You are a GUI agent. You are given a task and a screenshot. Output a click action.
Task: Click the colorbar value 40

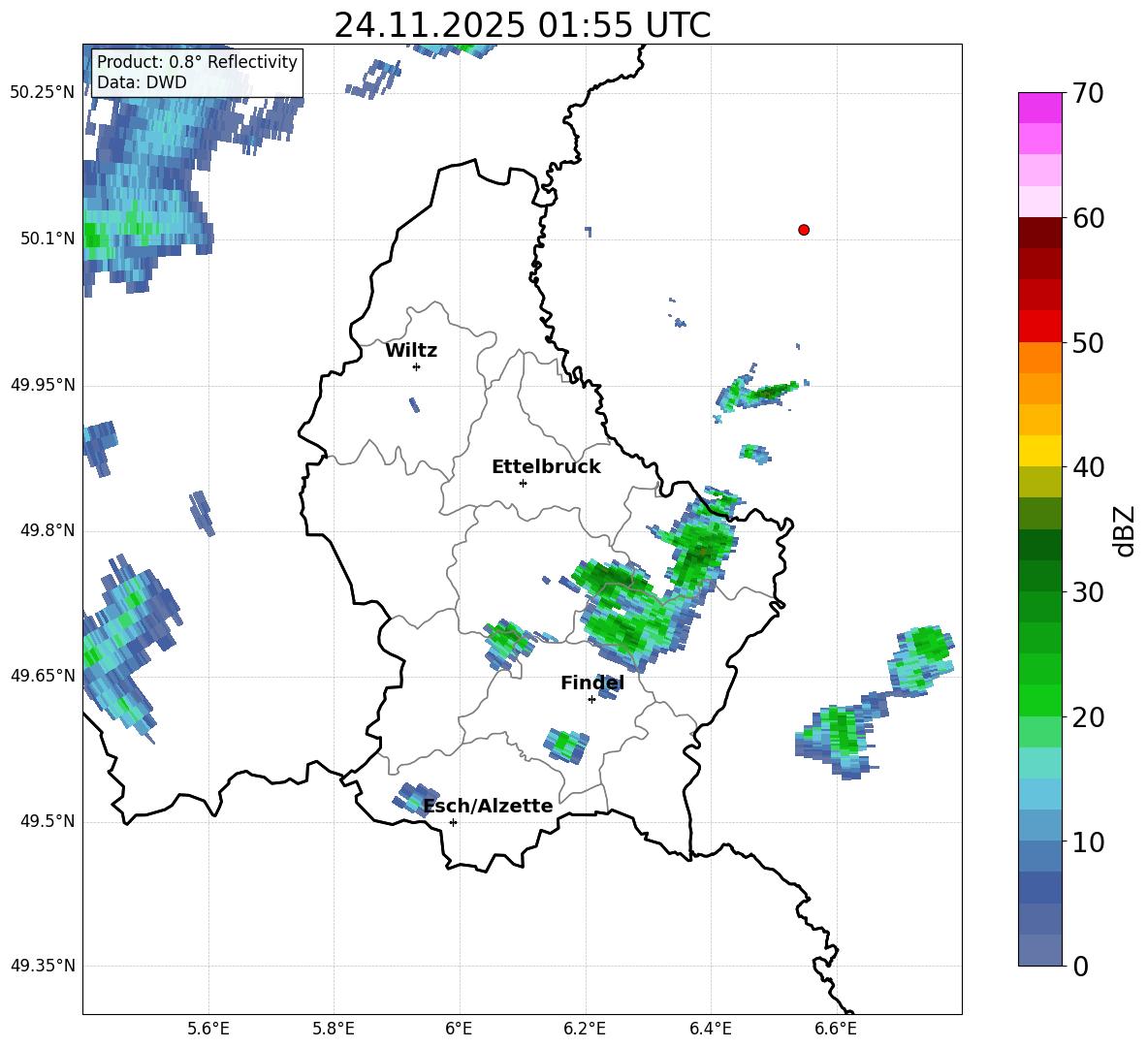1089,467
